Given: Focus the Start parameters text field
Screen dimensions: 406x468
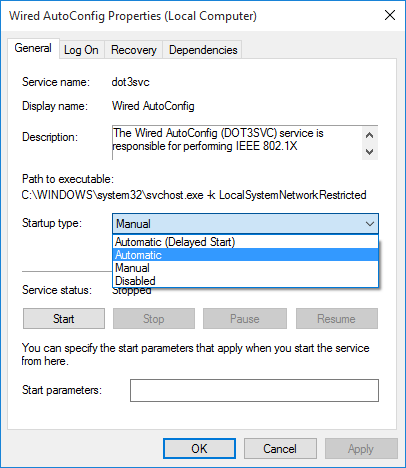Looking at the screenshot, I should (x=254, y=390).
